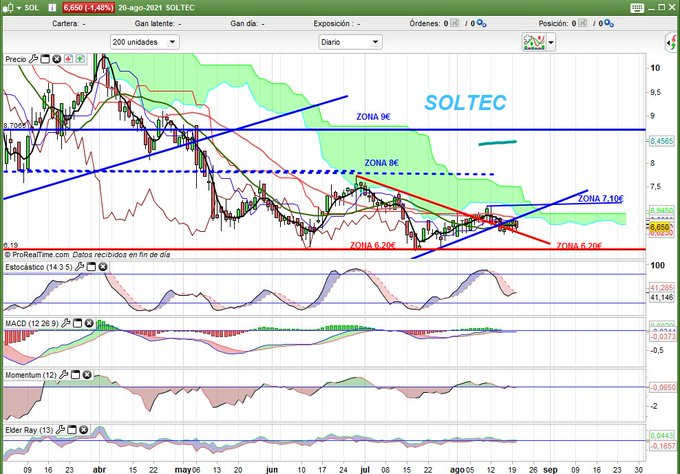The width and height of the screenshot is (680, 474).
Task: Maximize the MACD panel
Action: pyautogui.click(x=77, y=323)
